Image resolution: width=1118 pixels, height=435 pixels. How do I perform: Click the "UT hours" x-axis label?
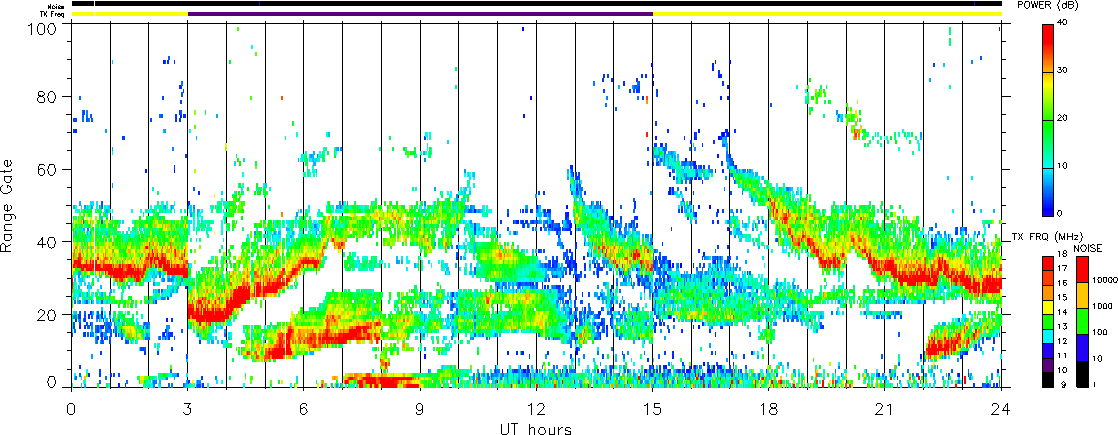(535, 428)
